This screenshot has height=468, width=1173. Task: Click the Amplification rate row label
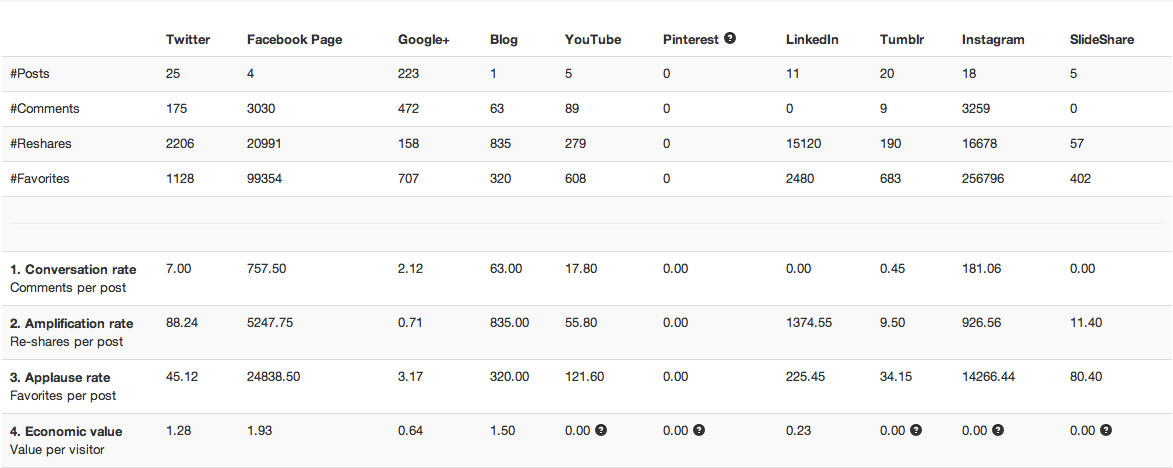pos(72,324)
